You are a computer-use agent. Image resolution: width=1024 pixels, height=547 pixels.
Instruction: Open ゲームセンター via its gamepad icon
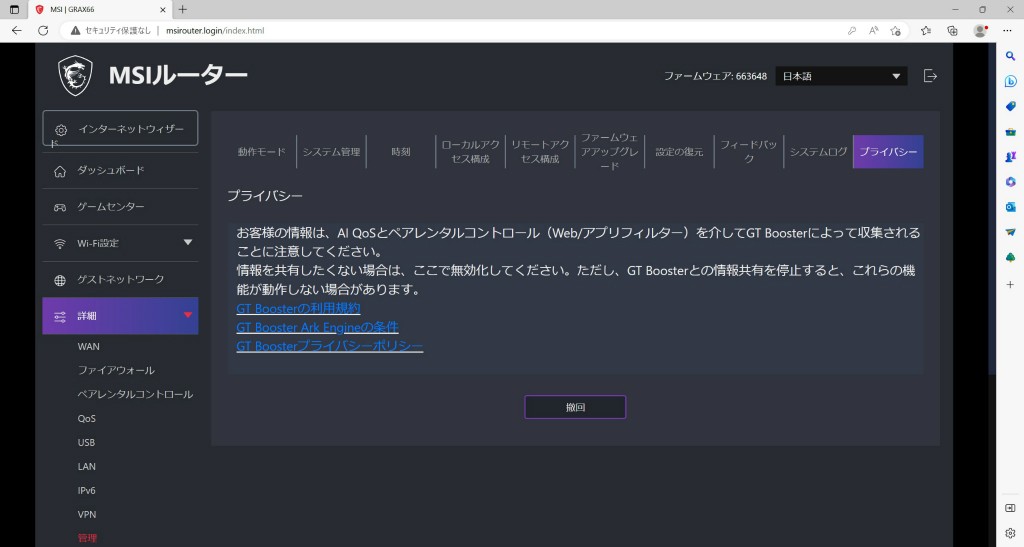[60, 207]
